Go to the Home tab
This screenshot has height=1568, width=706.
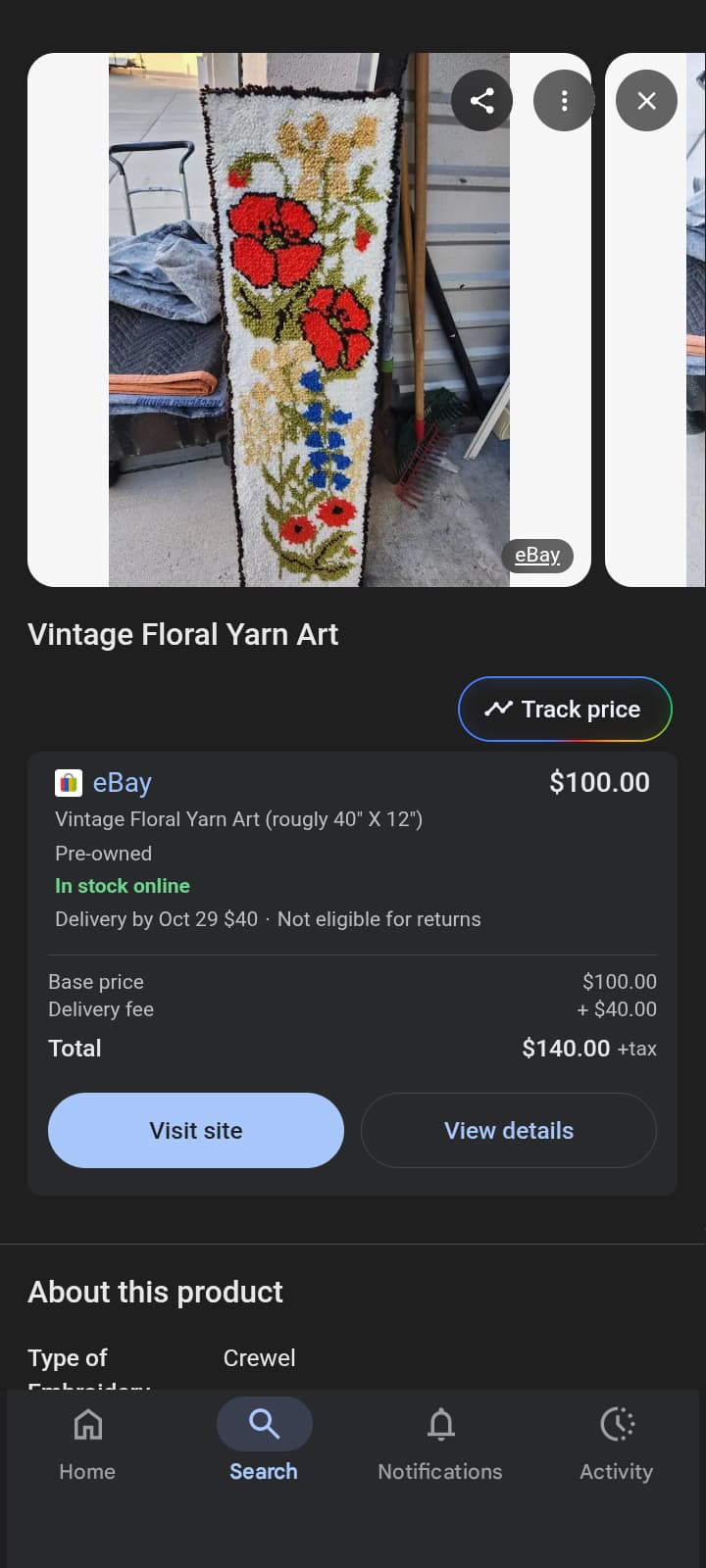point(87,1442)
